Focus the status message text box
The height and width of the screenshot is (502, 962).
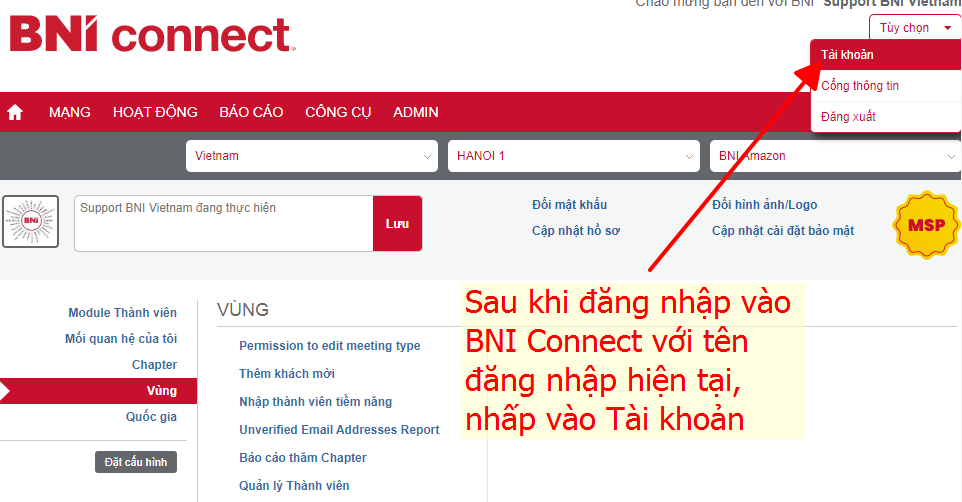[223, 223]
